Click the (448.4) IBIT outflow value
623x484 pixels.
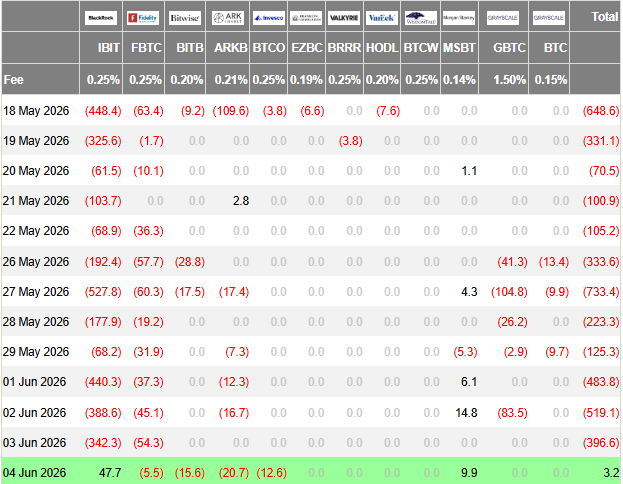pos(103,110)
